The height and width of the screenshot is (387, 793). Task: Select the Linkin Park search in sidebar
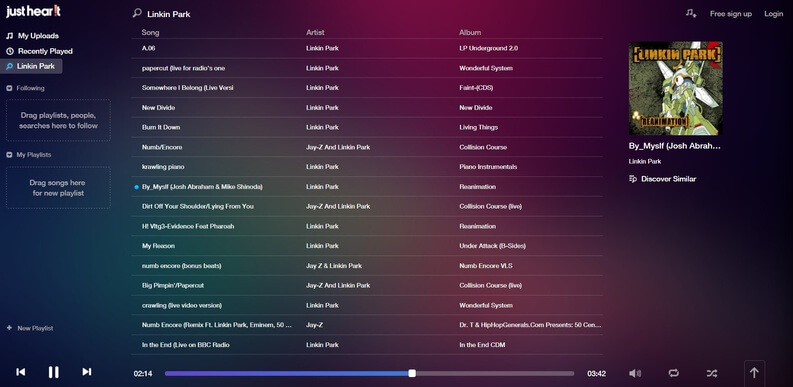pos(31,66)
